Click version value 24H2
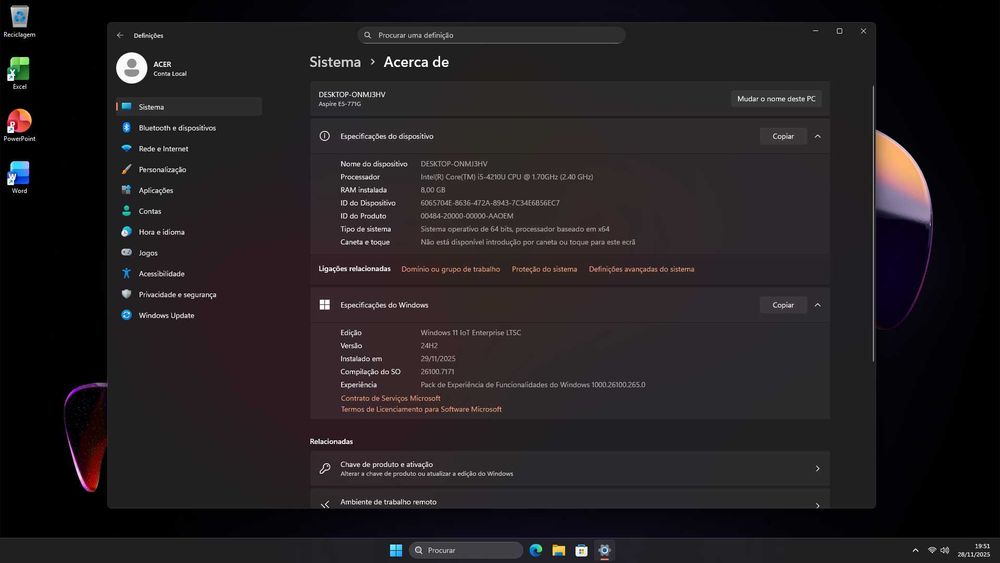This screenshot has width=1000, height=563. pos(429,346)
